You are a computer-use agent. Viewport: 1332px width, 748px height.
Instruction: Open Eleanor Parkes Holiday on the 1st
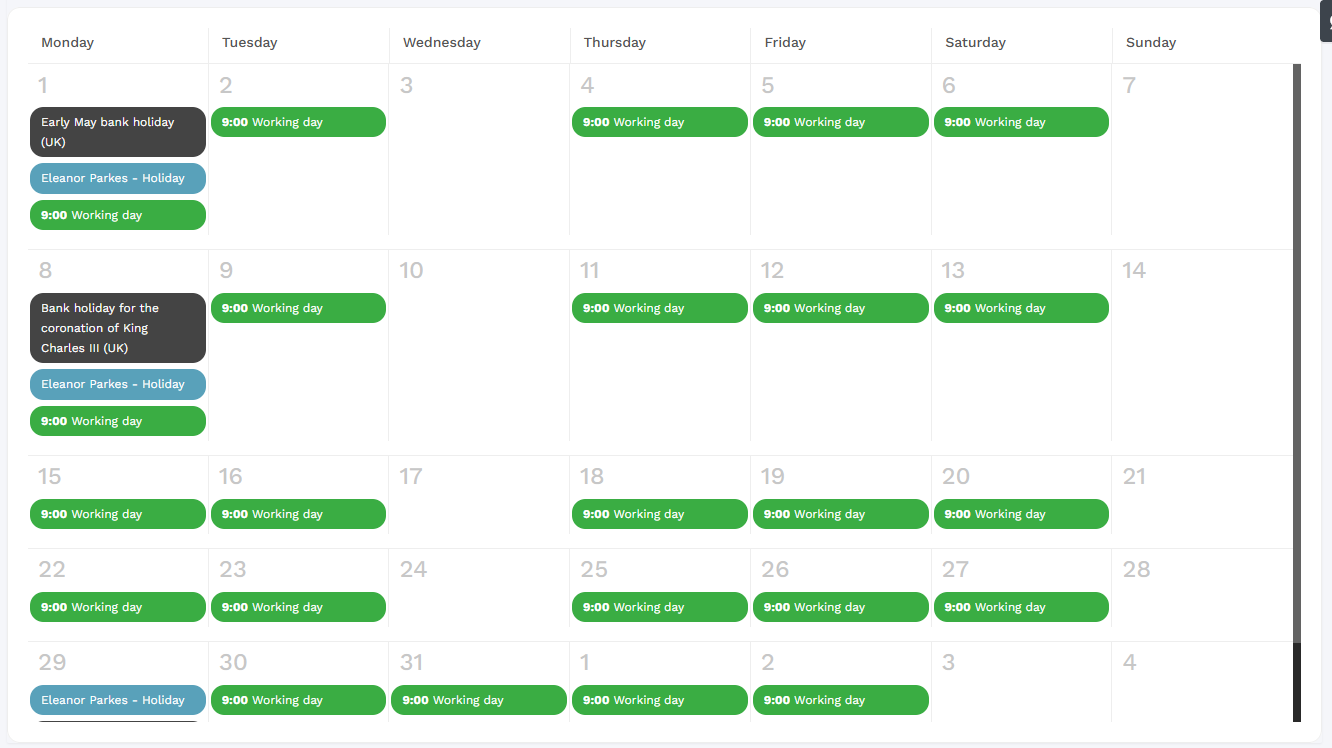point(118,178)
